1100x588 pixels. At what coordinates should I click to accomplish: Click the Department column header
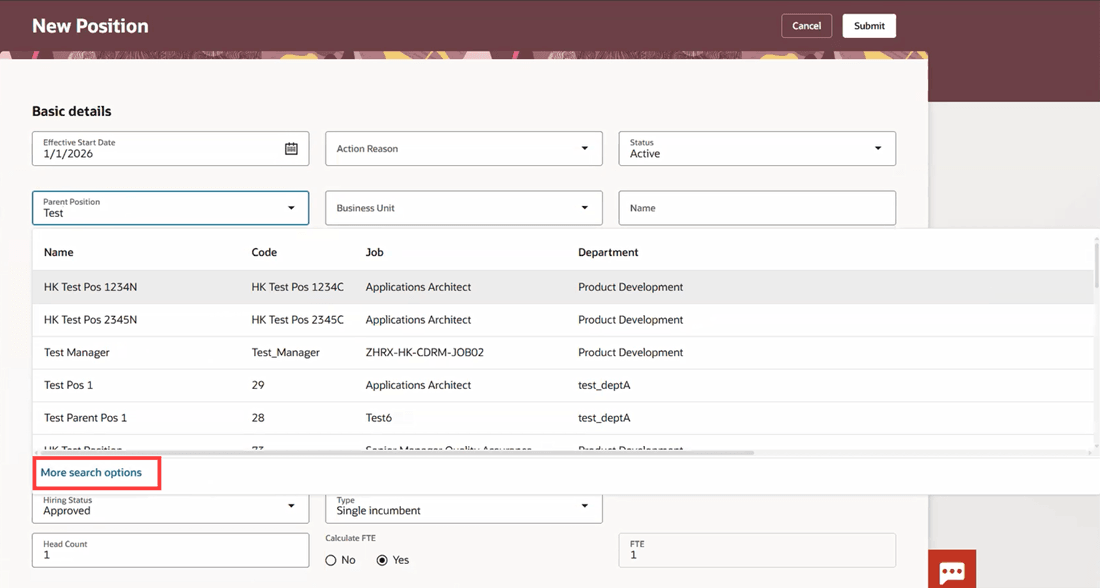tap(608, 253)
